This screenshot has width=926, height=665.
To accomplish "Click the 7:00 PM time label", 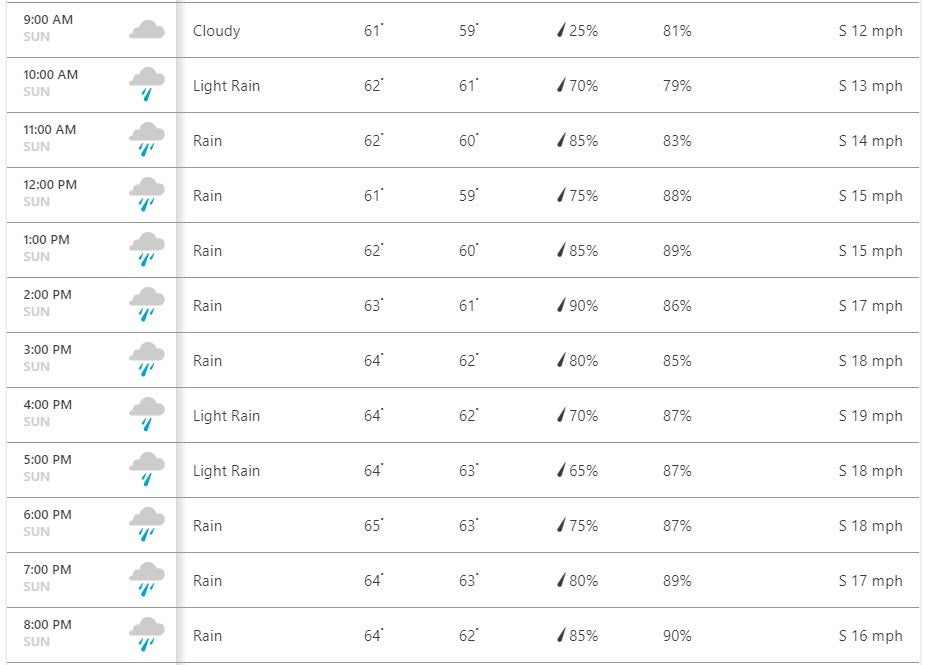I will point(47,570).
